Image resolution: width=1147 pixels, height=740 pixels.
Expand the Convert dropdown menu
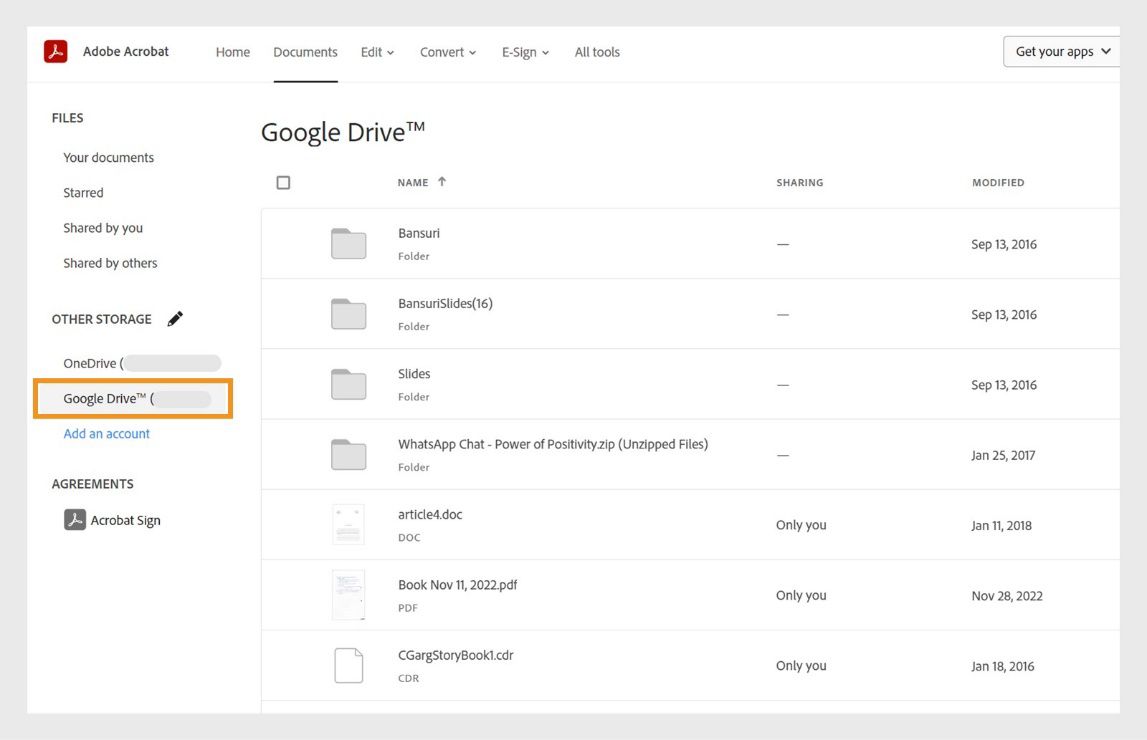point(447,51)
